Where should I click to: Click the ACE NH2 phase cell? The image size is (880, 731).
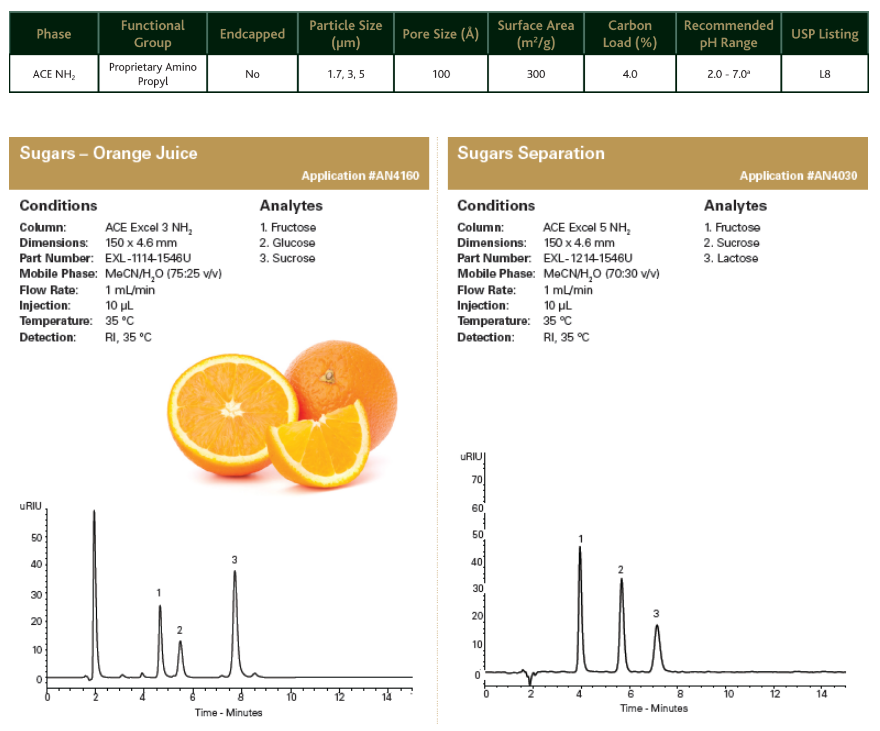[54, 74]
